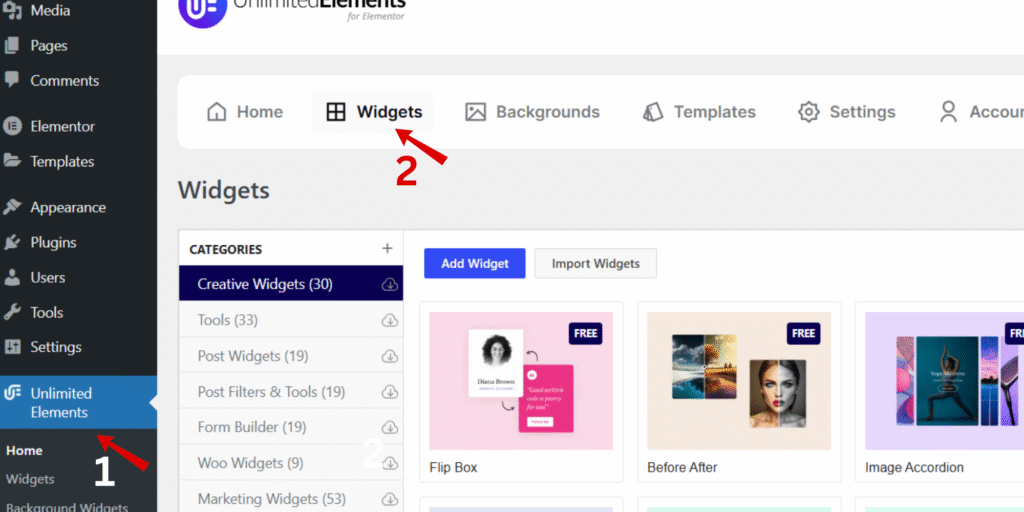Open Appearance in the admin sidebar
This screenshot has width=1024, height=512.
(x=68, y=208)
